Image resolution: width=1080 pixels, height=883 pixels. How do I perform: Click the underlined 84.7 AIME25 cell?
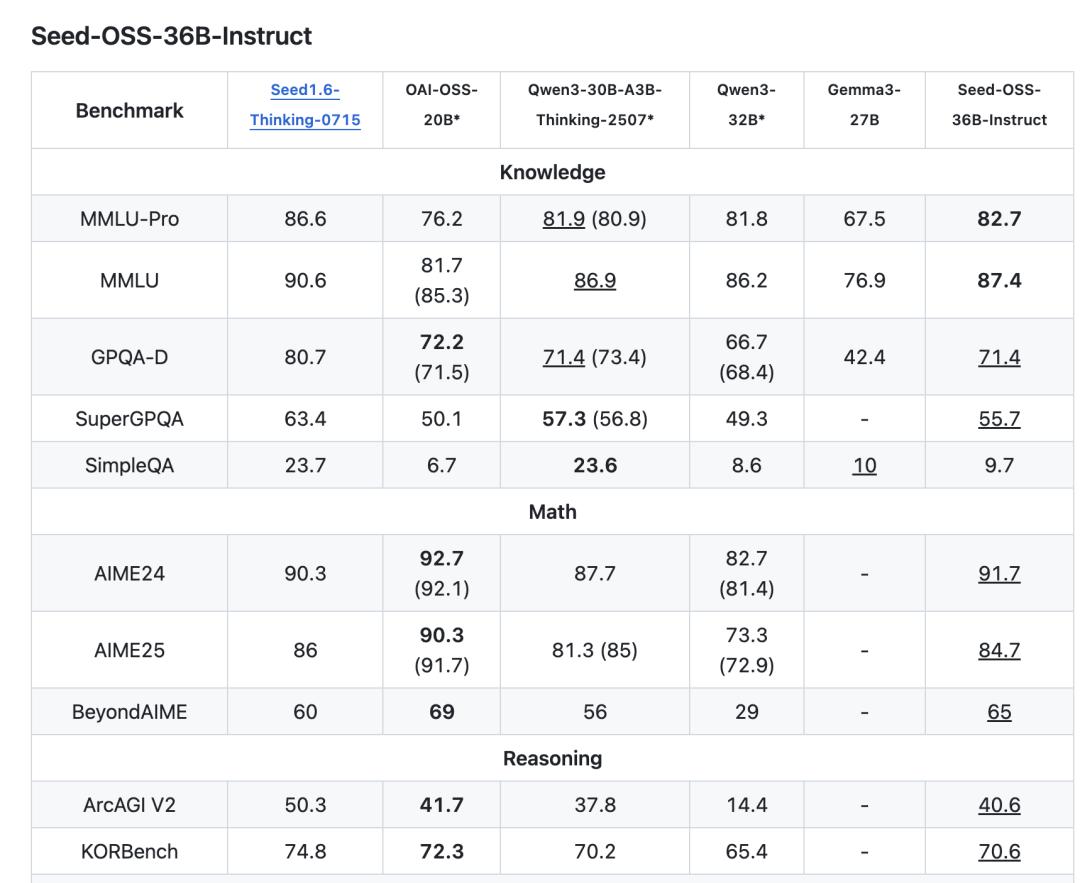tap(999, 650)
